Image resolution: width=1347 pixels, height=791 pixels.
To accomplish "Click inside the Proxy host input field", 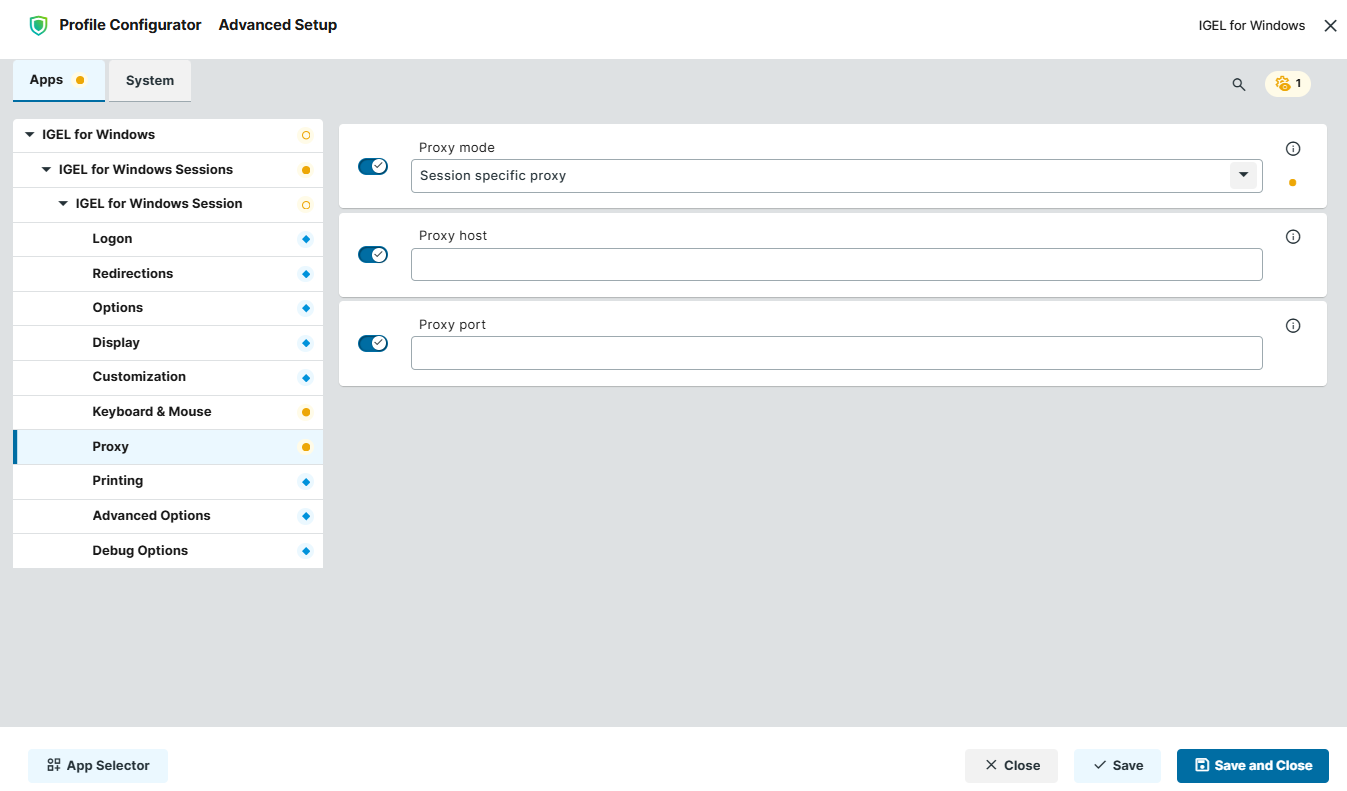I will tap(836, 264).
